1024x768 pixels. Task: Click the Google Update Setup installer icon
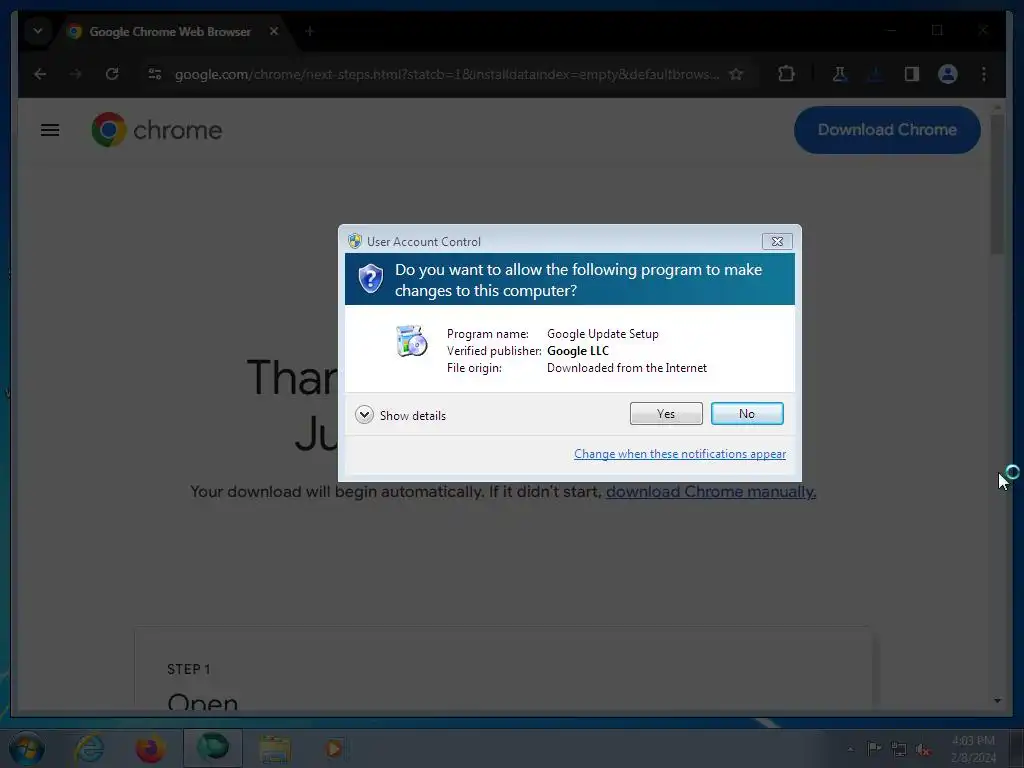click(x=411, y=341)
